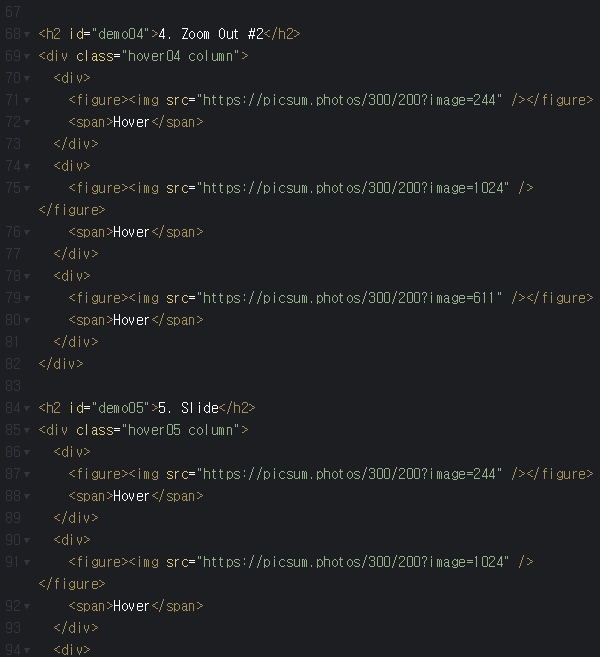
Task: Fold the figure element on line 71
Action: coord(26,100)
